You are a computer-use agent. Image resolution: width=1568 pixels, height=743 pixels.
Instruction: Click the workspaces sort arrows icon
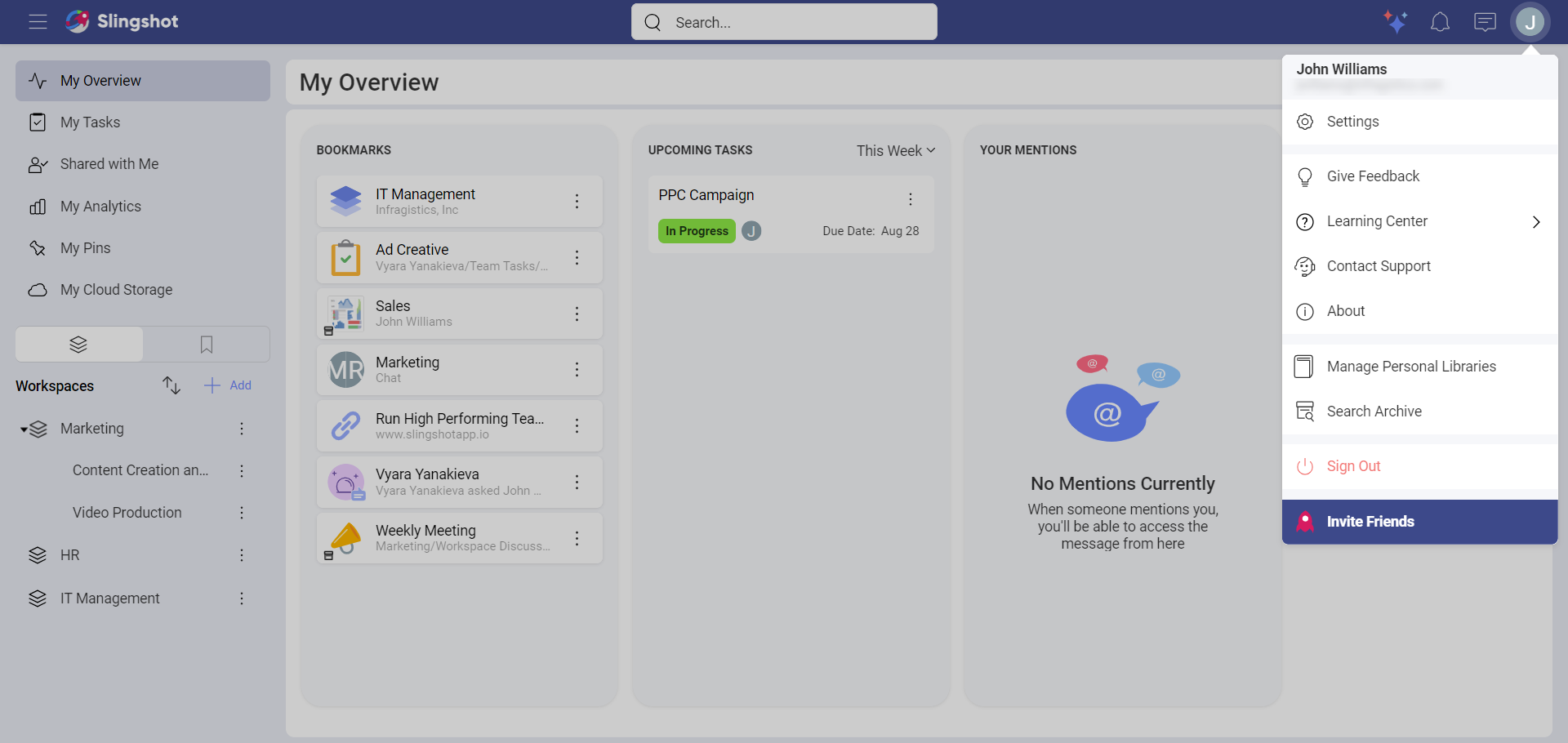[171, 385]
